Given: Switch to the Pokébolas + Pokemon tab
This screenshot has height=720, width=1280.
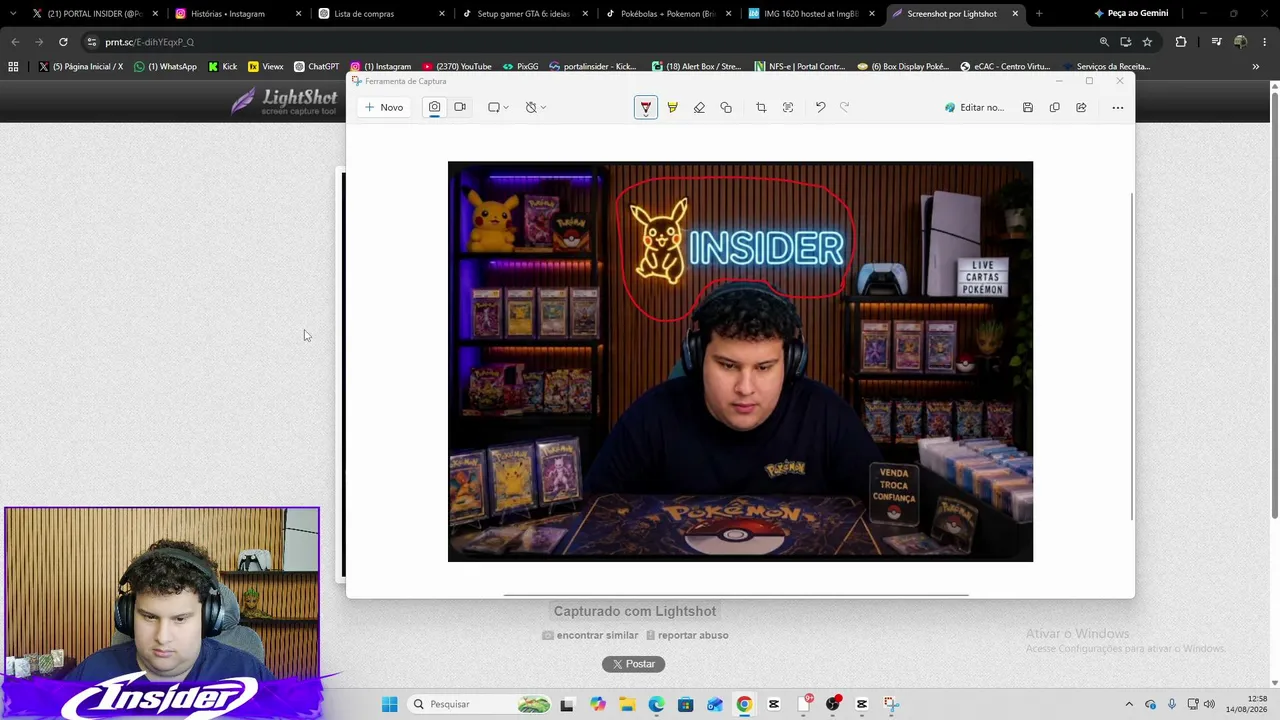Looking at the screenshot, I should (669, 14).
